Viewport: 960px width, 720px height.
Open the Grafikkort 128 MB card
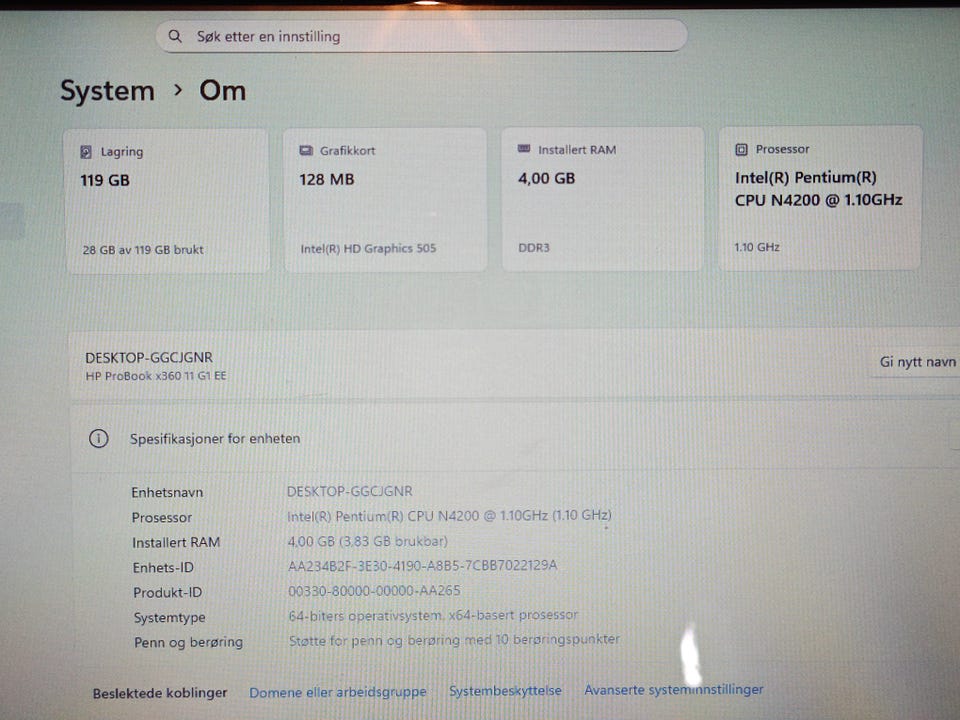(x=385, y=200)
